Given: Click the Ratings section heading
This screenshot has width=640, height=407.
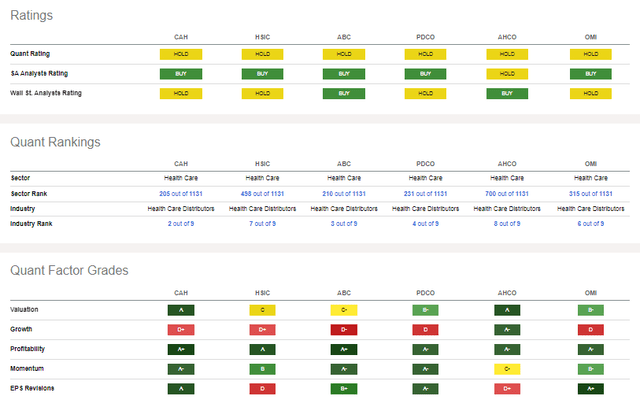Looking at the screenshot, I should 31,16.
